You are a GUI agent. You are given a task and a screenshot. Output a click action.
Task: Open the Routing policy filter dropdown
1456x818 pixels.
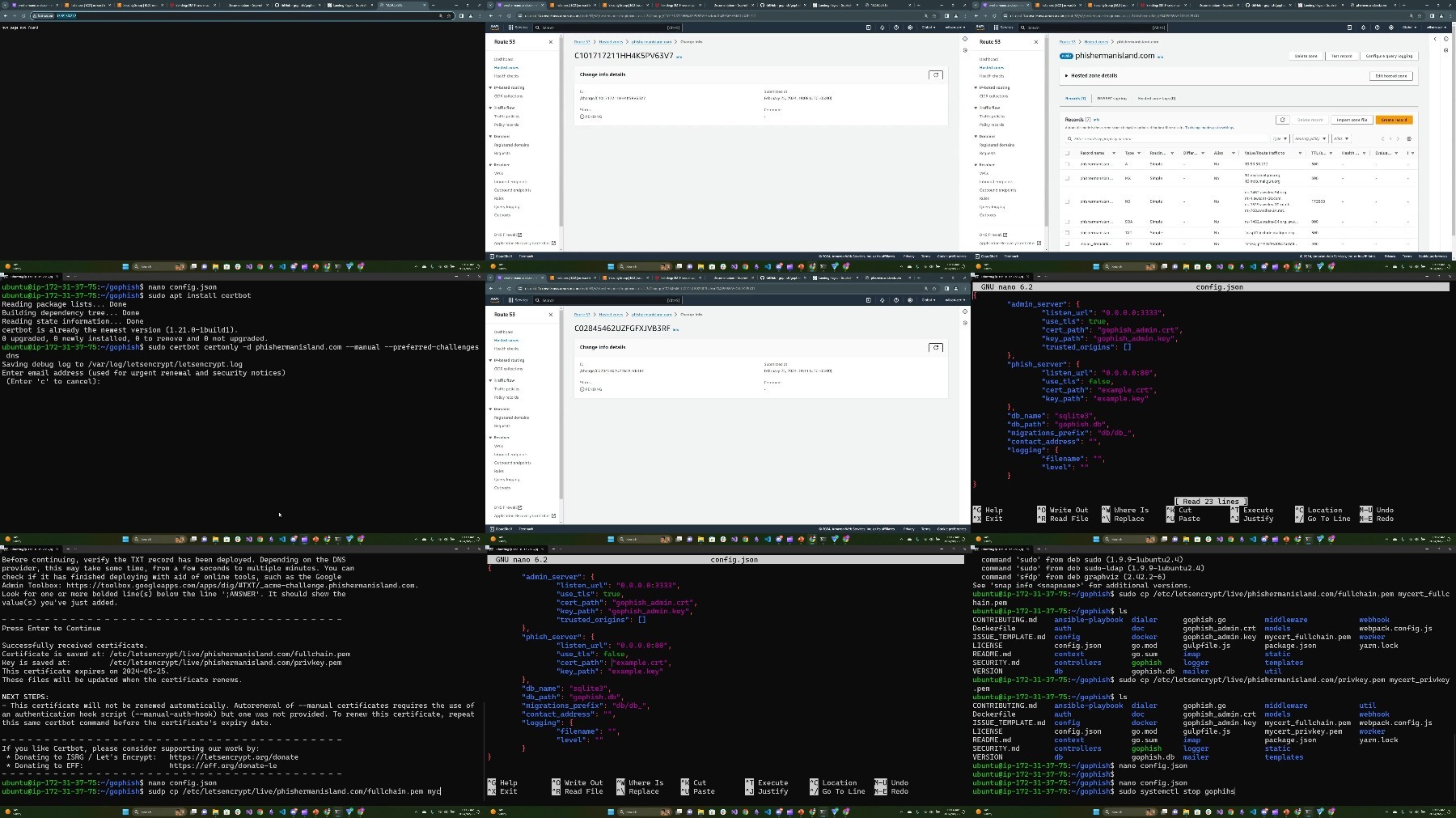[1310, 138]
